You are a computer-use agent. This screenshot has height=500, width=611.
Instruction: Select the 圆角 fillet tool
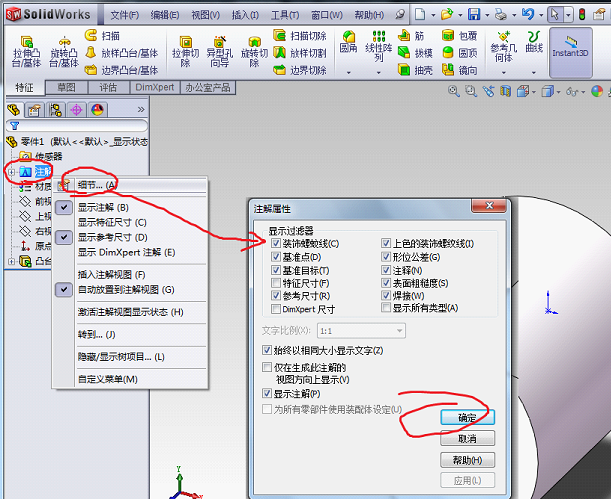tap(348, 42)
